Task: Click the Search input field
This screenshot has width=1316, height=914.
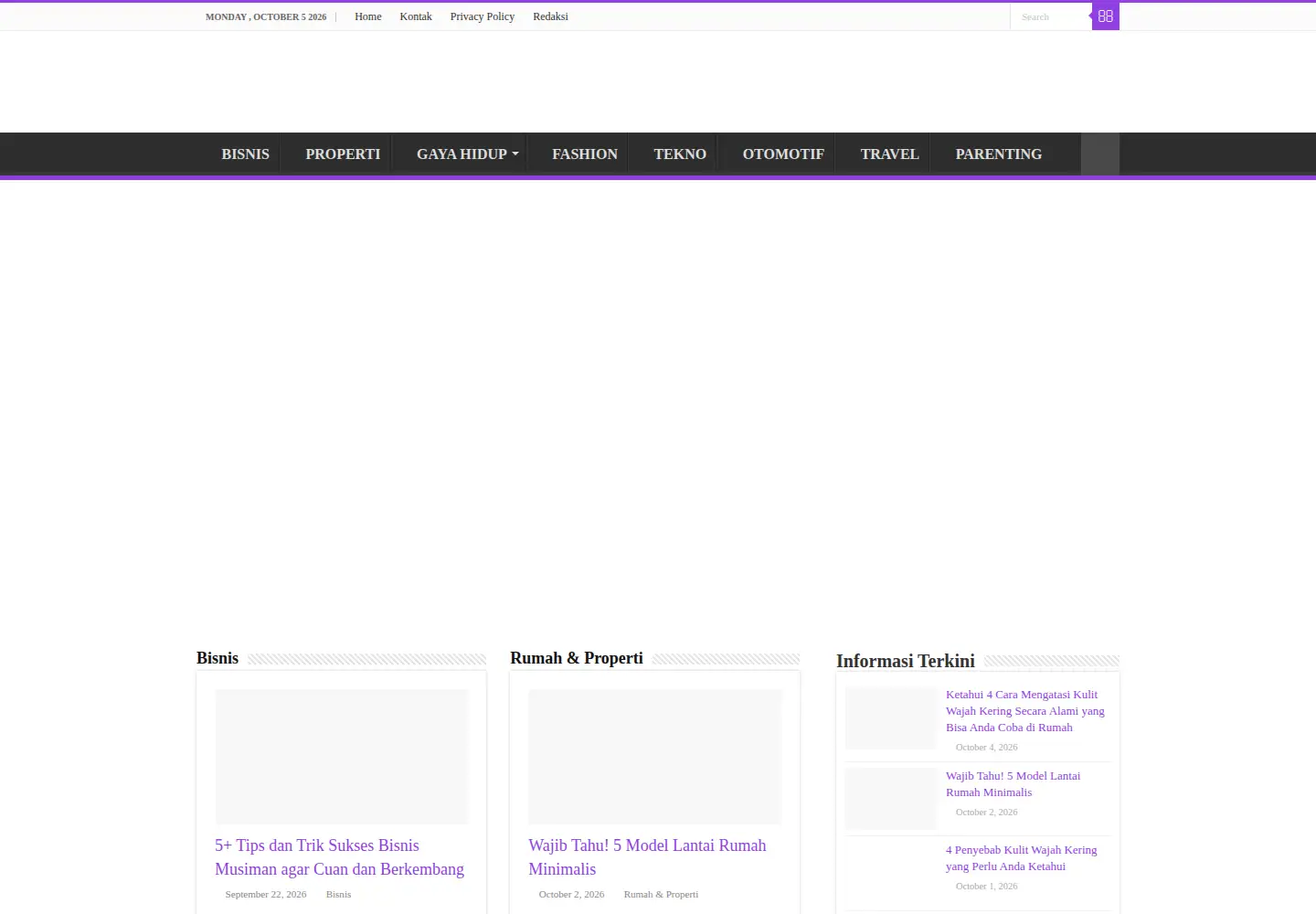Action: (x=1051, y=16)
